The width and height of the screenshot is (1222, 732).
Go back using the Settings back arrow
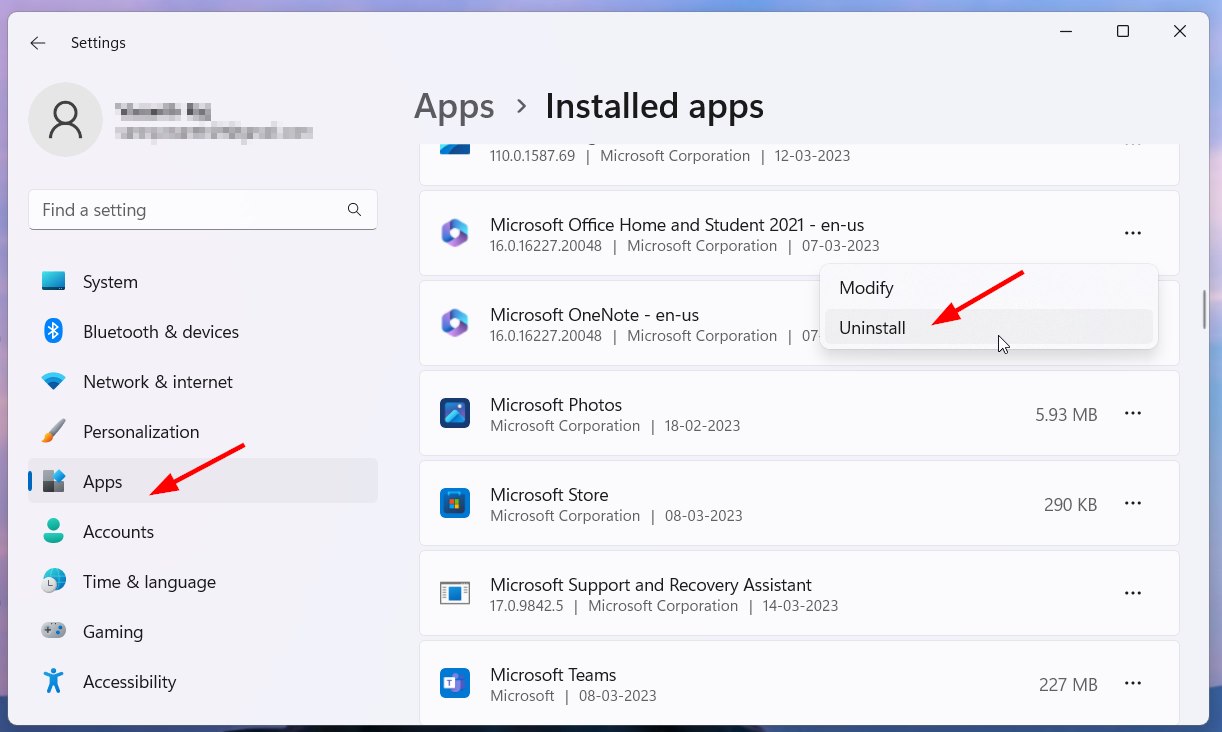tap(38, 43)
